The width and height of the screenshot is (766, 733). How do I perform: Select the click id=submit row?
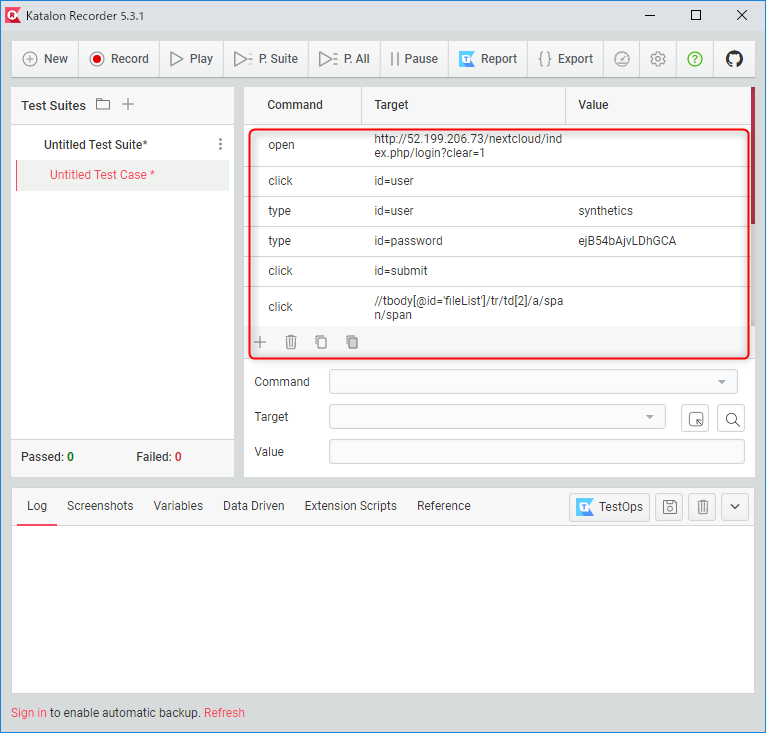[498, 271]
